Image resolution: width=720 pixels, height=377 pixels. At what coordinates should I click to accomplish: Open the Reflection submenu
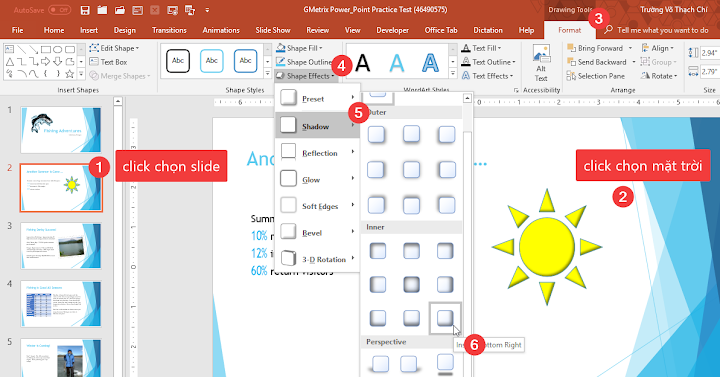click(x=317, y=153)
